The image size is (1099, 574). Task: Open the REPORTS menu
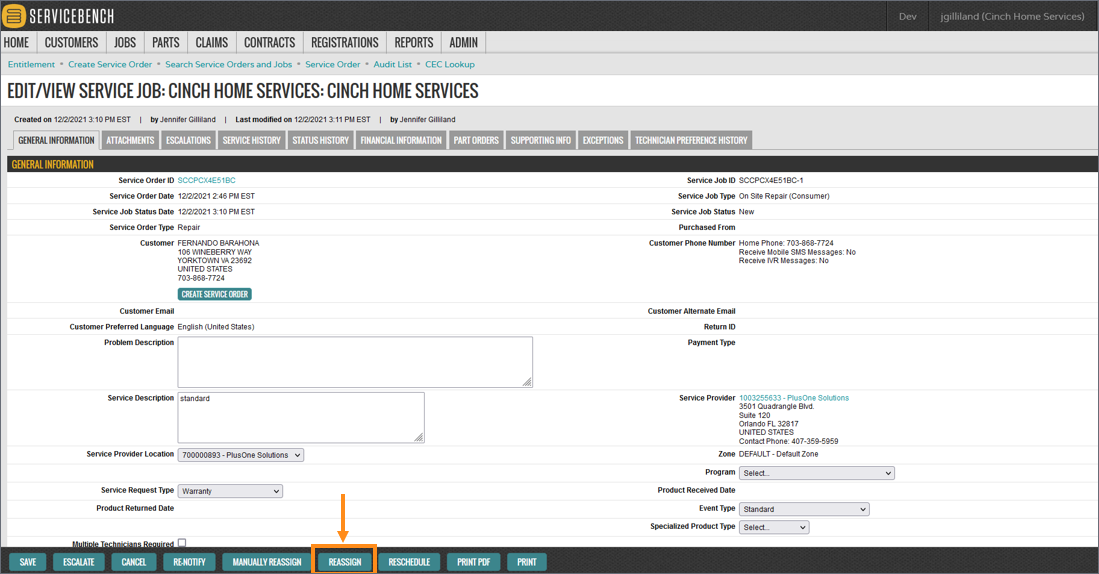[x=414, y=43]
